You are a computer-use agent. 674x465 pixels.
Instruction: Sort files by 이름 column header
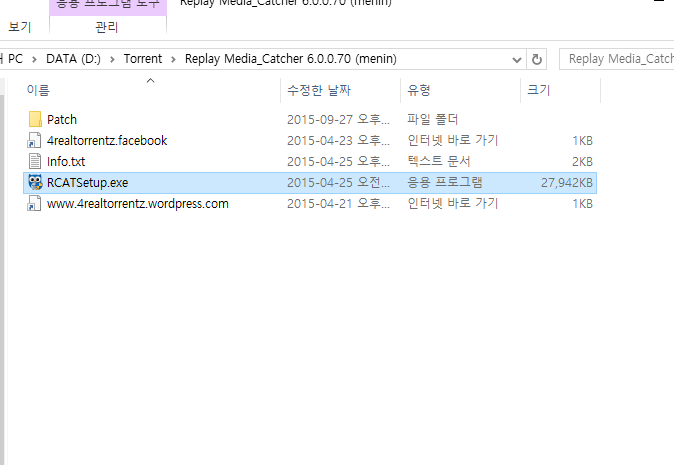38,90
